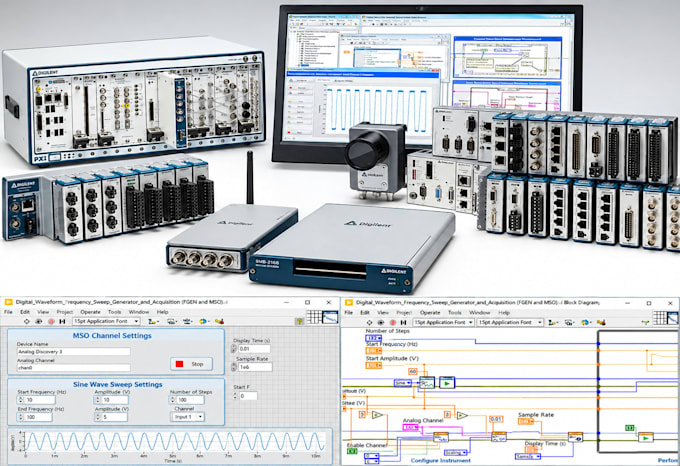Click red Abort Execution in front panel toolbar
The image size is (680, 466).
51,322
